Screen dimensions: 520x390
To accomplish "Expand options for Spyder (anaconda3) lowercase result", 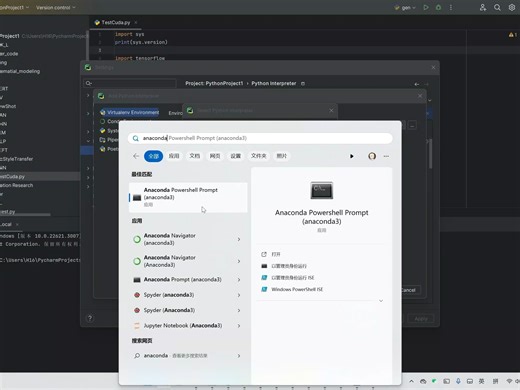I will 239,295.
